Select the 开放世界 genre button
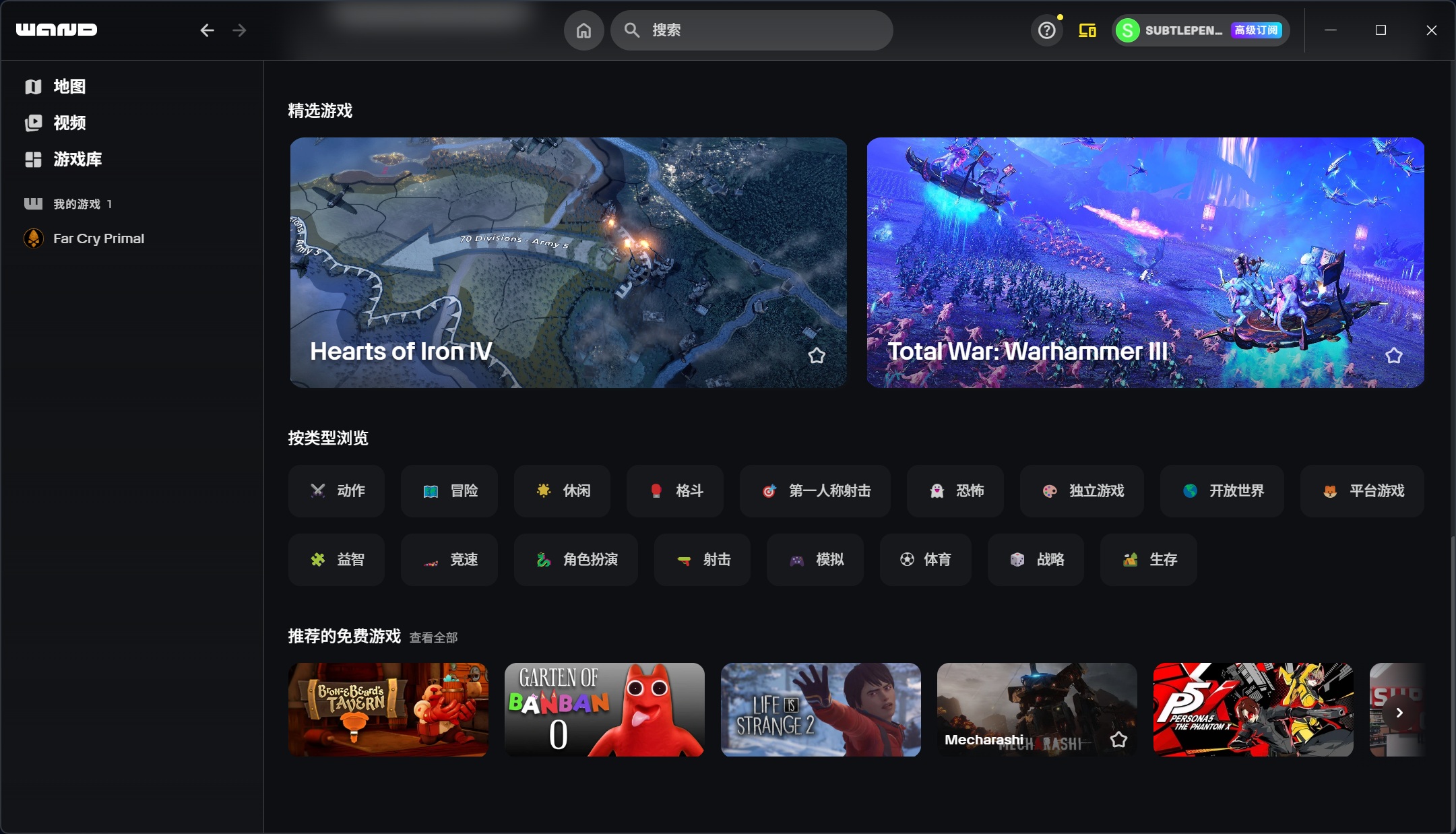This screenshot has width=1456, height=834. [x=1223, y=491]
